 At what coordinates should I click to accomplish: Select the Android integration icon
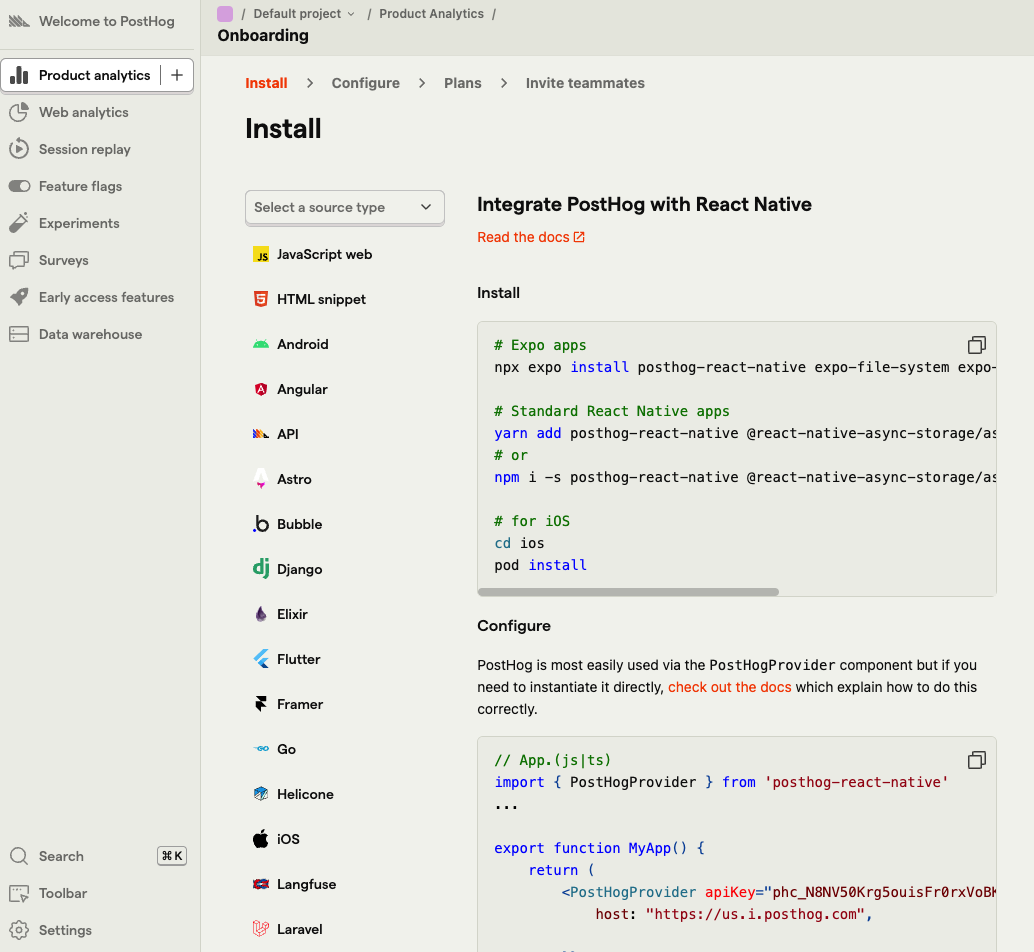coord(260,344)
